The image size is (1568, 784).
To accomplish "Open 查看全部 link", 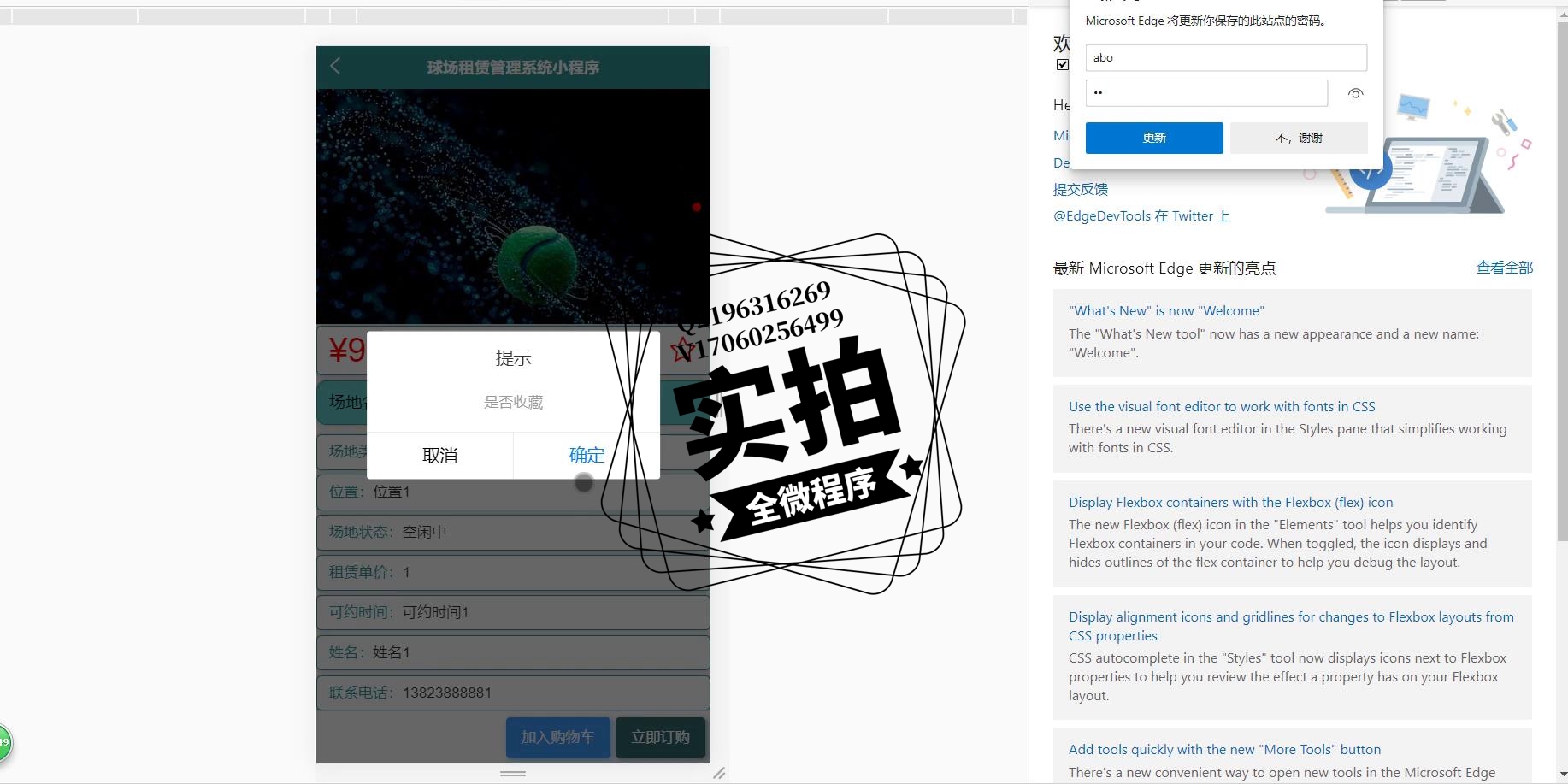I will [x=1504, y=268].
